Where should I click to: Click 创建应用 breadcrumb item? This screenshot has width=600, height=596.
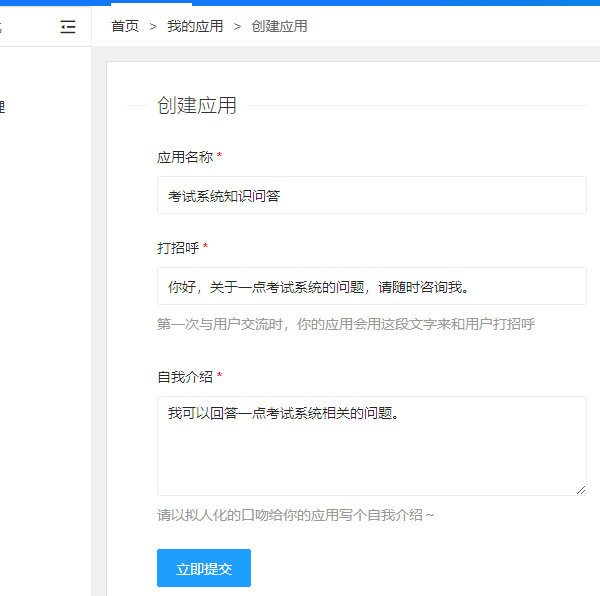[279, 26]
